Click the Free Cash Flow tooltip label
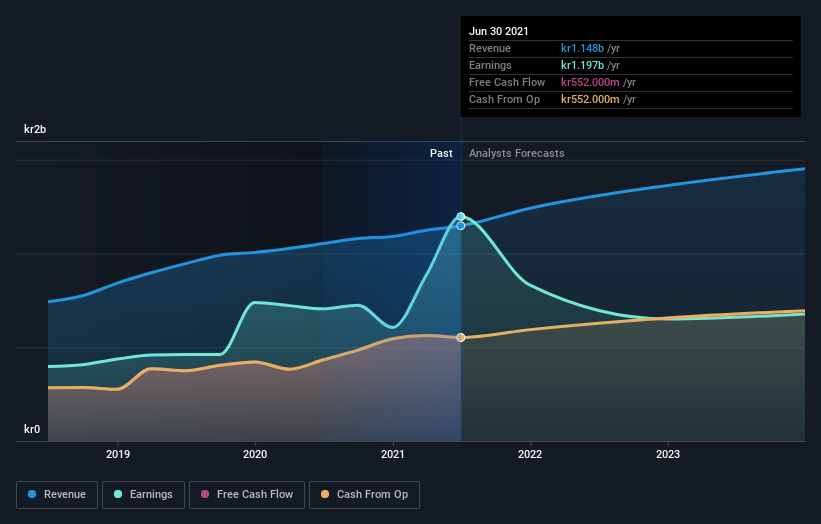 point(507,82)
